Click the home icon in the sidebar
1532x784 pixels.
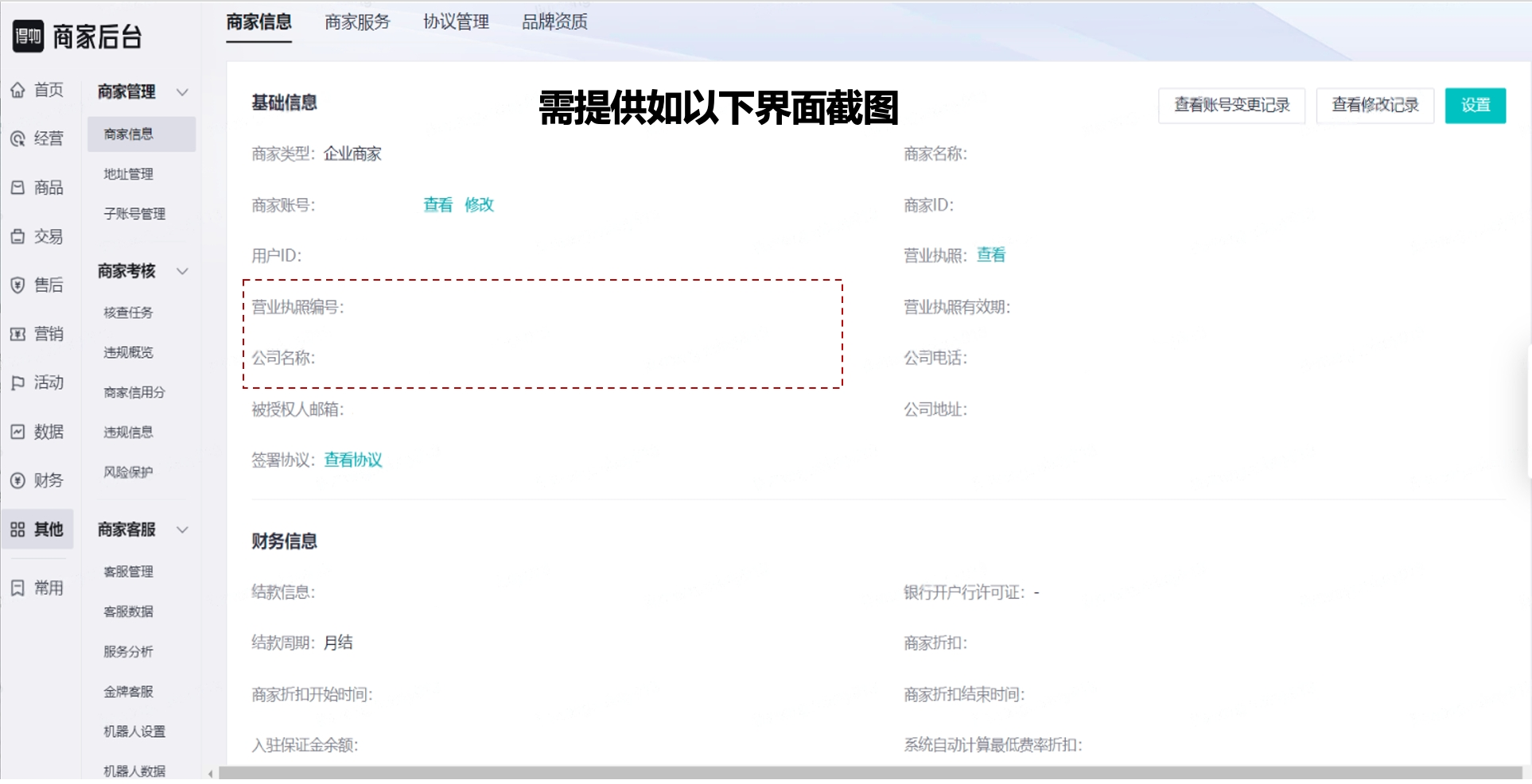17,90
